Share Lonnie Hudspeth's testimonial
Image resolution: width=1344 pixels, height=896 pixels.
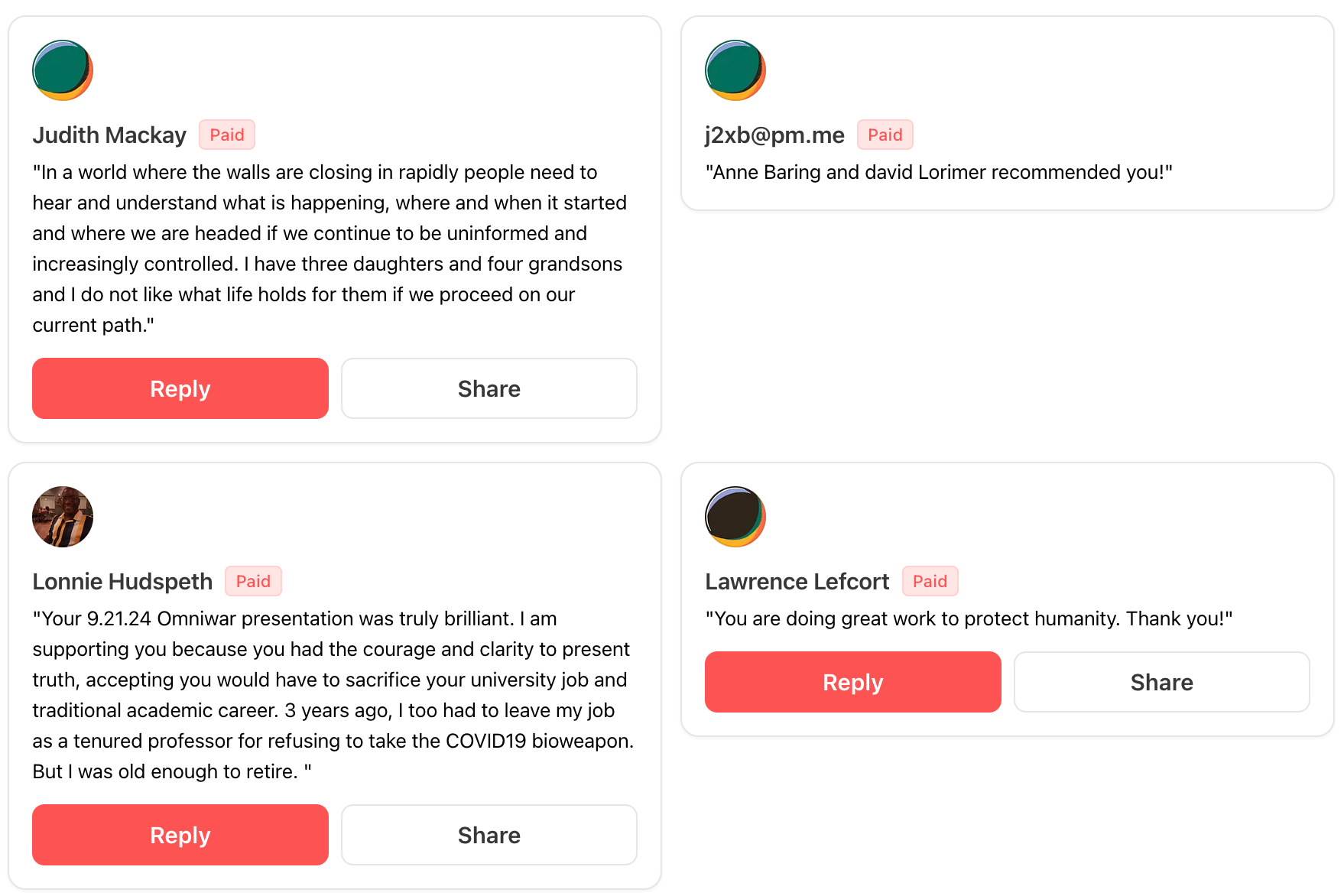[489, 835]
